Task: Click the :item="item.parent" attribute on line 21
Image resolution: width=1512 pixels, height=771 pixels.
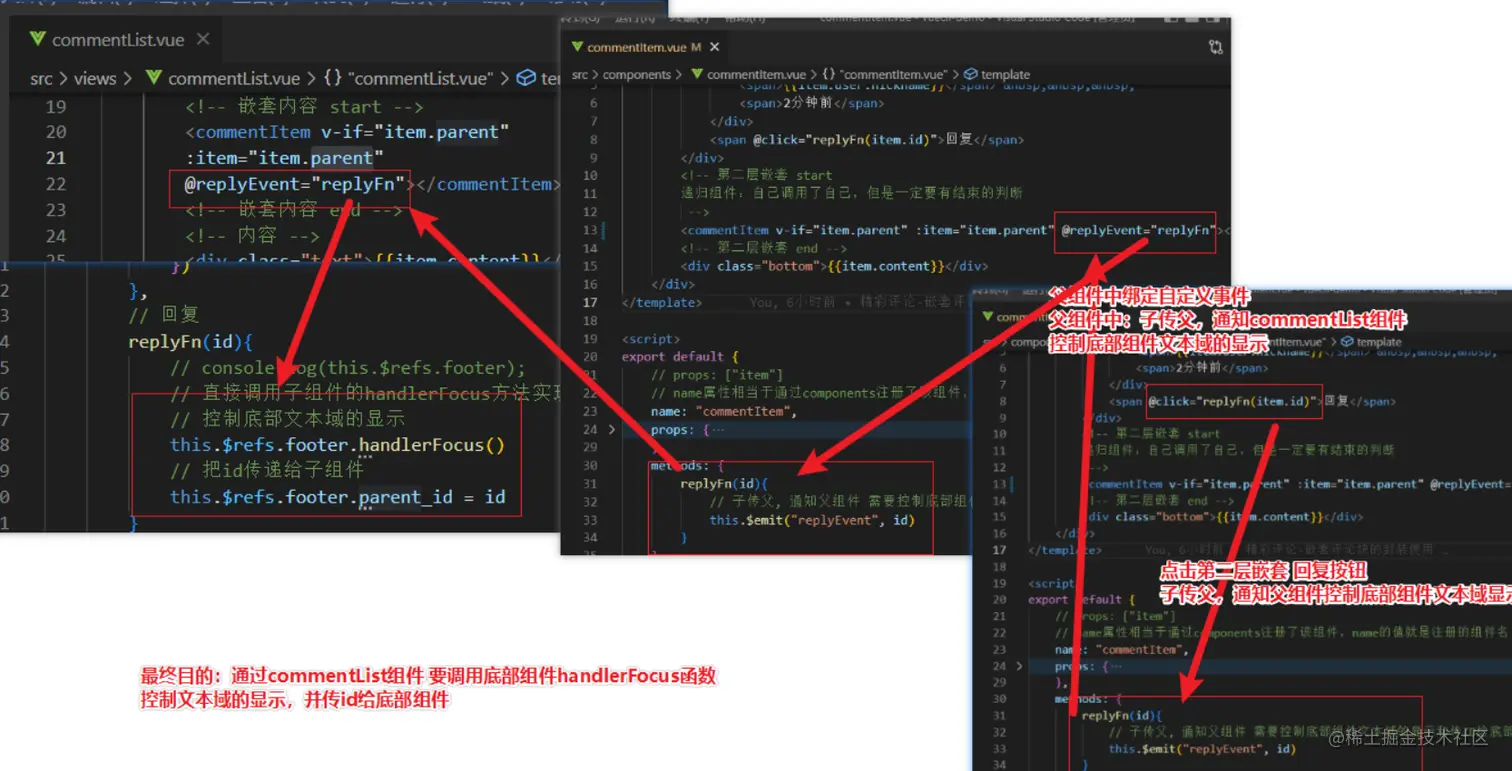Action: [285, 158]
